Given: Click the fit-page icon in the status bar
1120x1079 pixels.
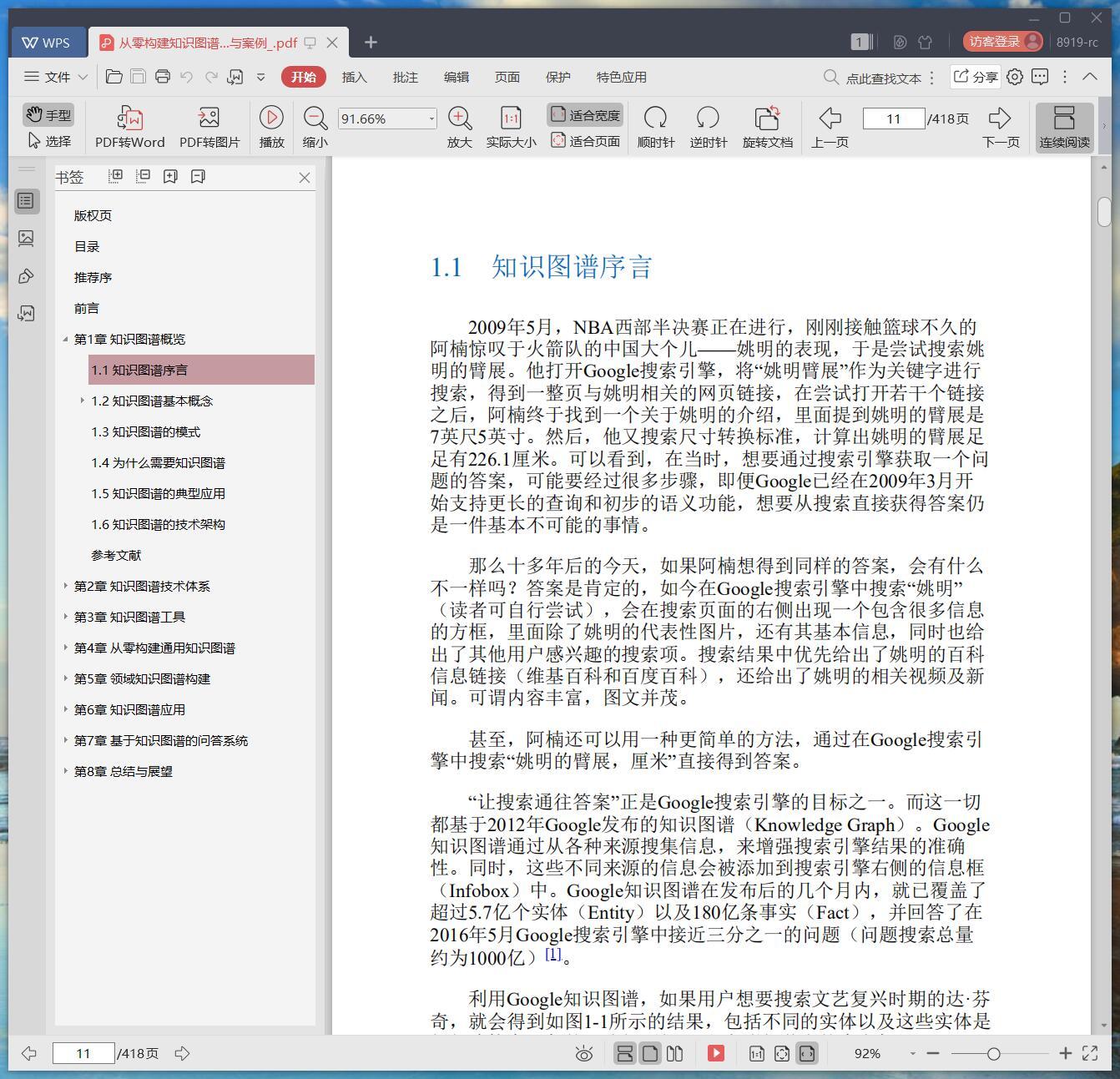Looking at the screenshot, I should coord(781,1053).
